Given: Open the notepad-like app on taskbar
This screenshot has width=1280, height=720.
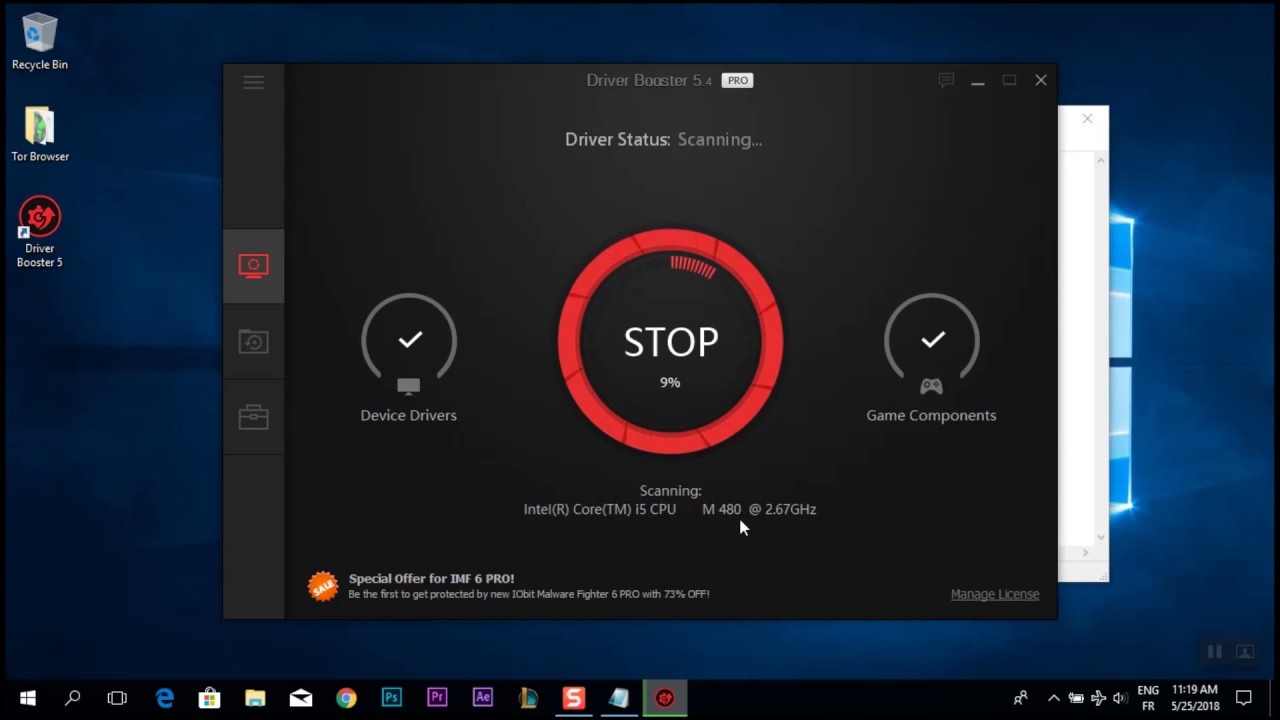Looking at the screenshot, I should coord(619,698).
